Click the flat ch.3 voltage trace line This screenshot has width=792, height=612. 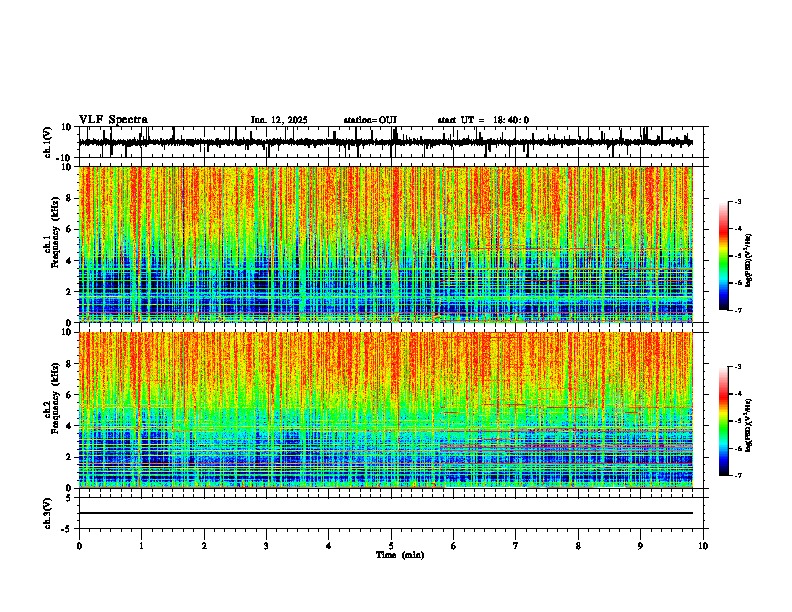(x=386, y=513)
